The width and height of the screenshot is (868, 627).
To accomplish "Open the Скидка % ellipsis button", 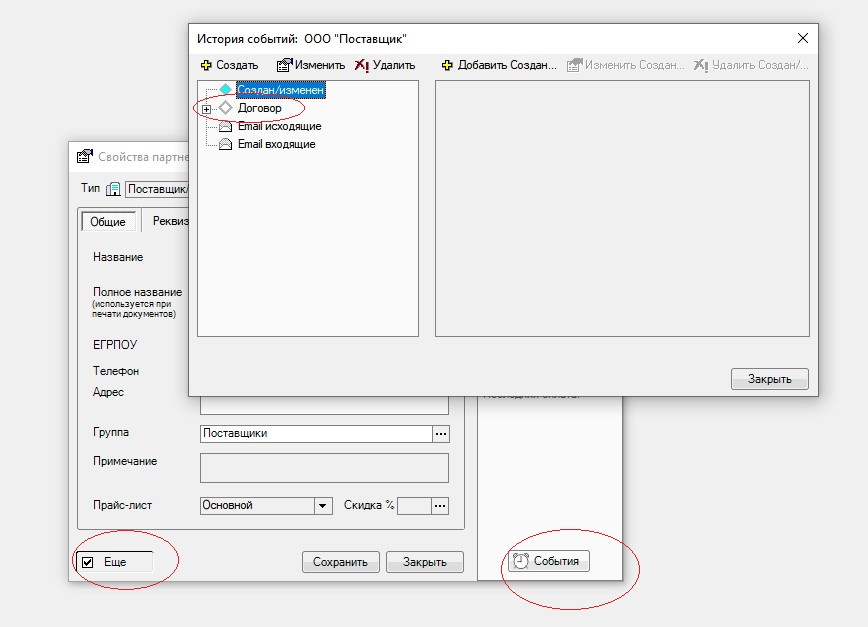I will click(439, 506).
